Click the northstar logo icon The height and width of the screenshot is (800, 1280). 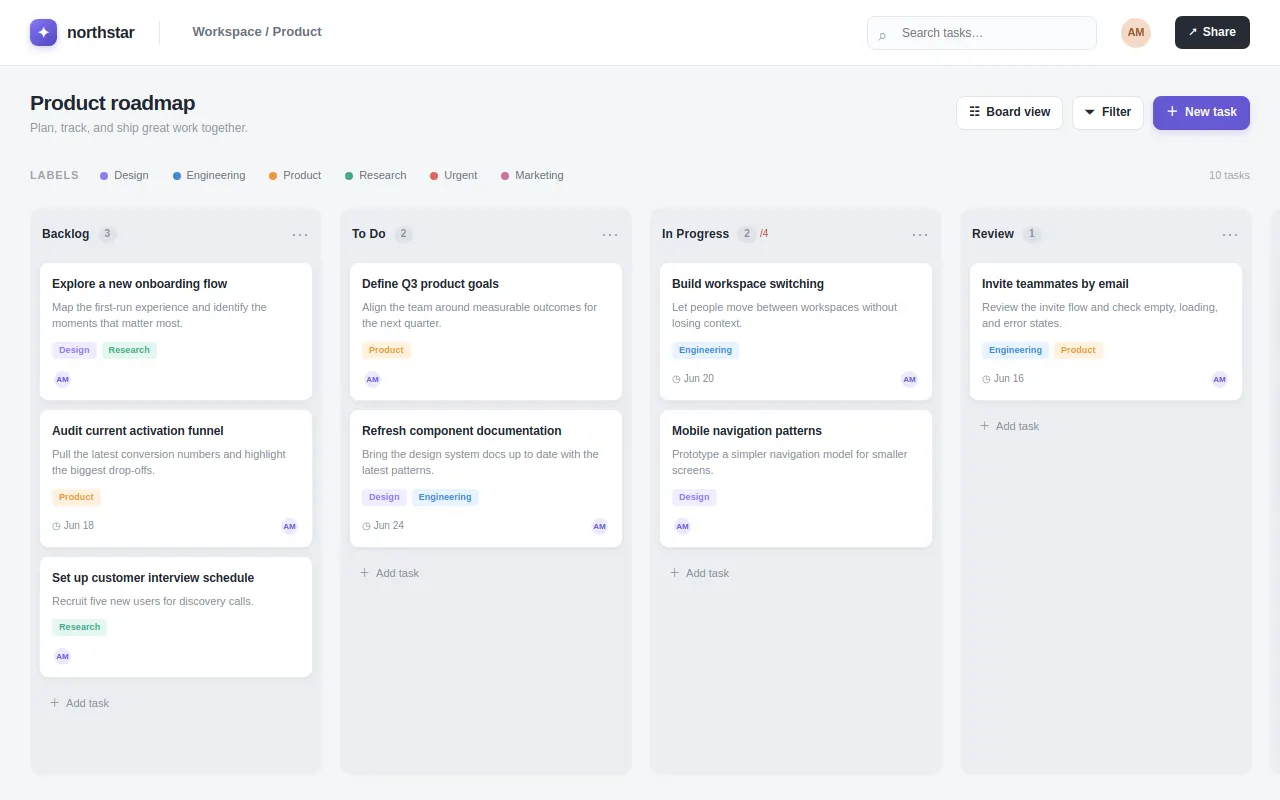coord(44,33)
